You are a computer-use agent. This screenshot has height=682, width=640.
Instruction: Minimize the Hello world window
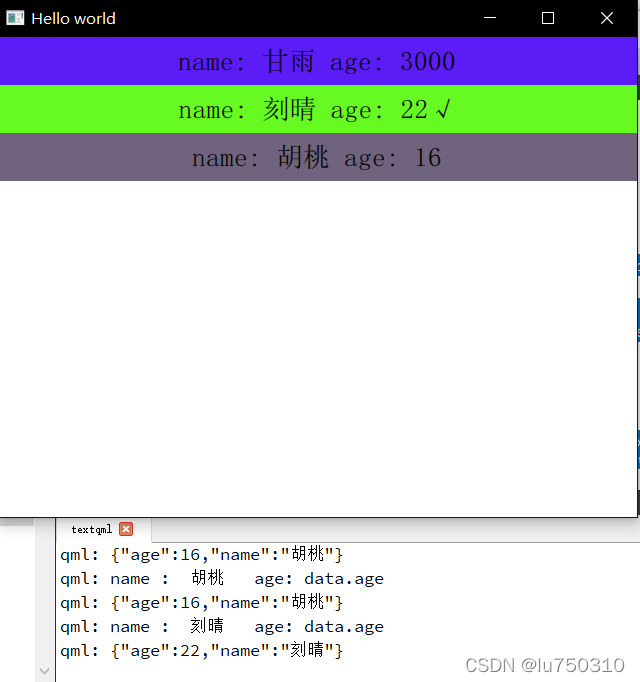tap(490, 18)
